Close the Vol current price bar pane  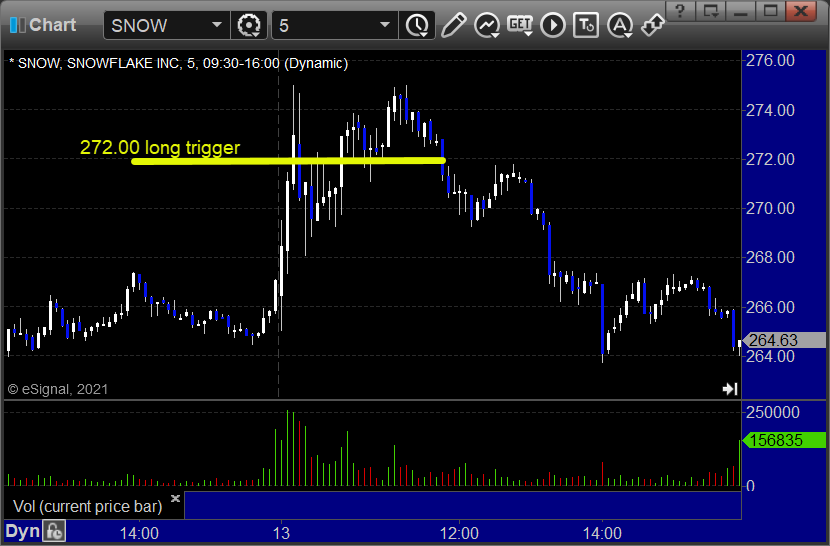175,498
